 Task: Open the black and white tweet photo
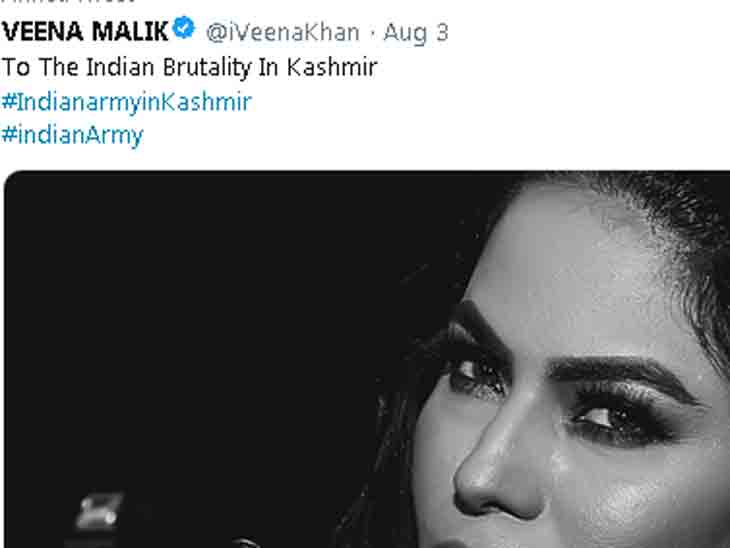[367, 359]
